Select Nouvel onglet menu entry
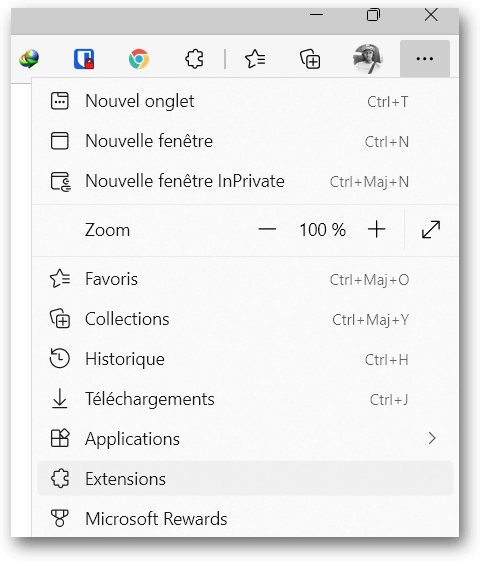480x561 pixels. [x=245, y=101]
